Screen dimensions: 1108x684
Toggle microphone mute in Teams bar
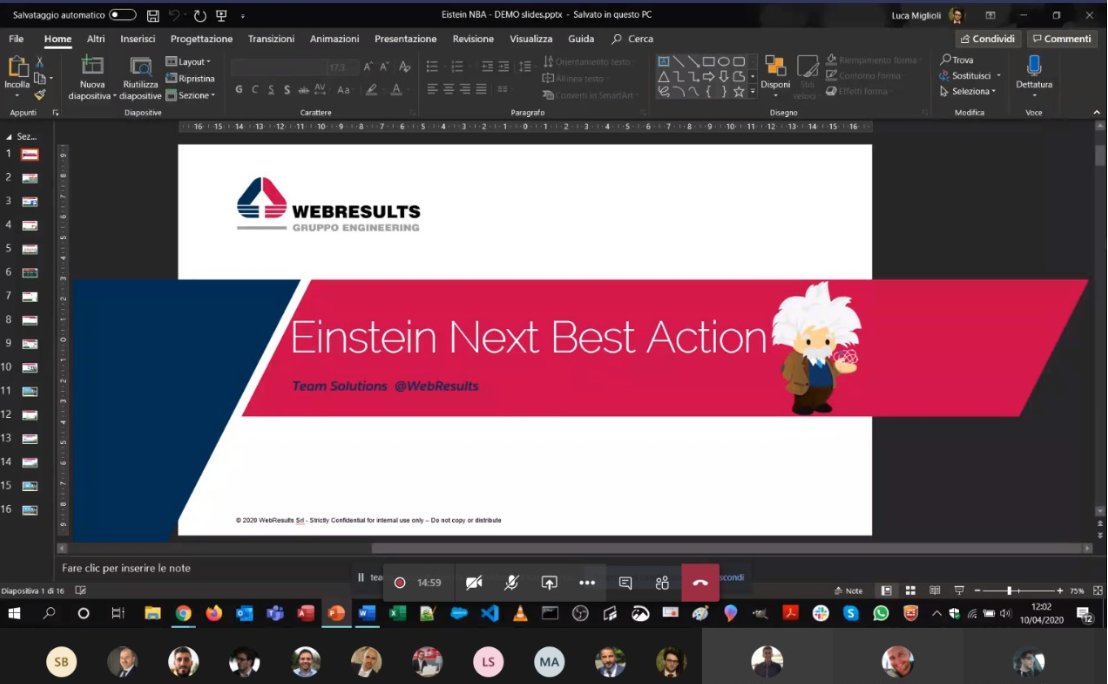click(512, 582)
